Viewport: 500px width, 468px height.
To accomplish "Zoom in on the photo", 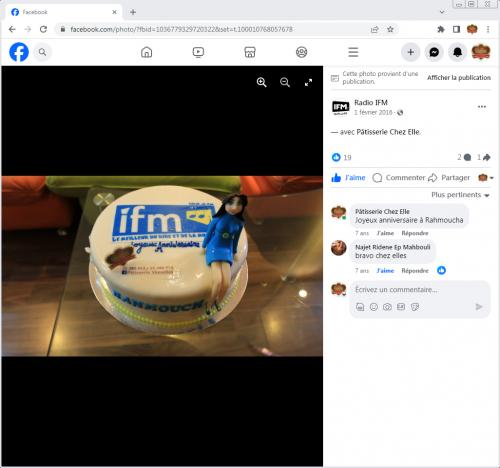I will (262, 82).
